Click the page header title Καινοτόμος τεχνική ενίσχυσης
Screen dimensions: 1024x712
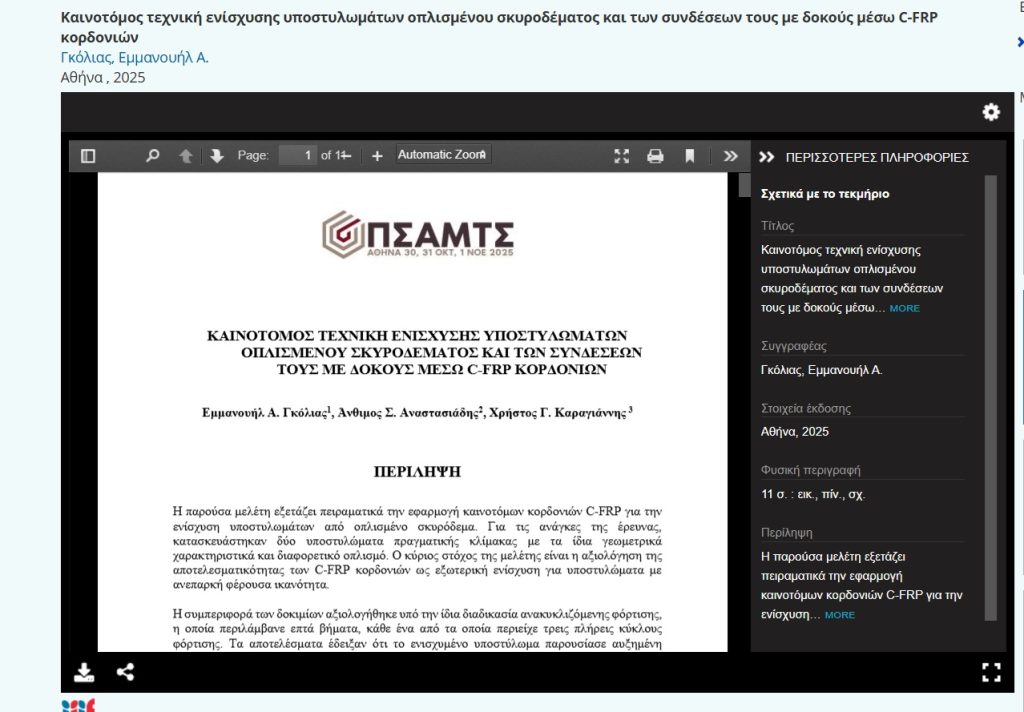[499, 27]
